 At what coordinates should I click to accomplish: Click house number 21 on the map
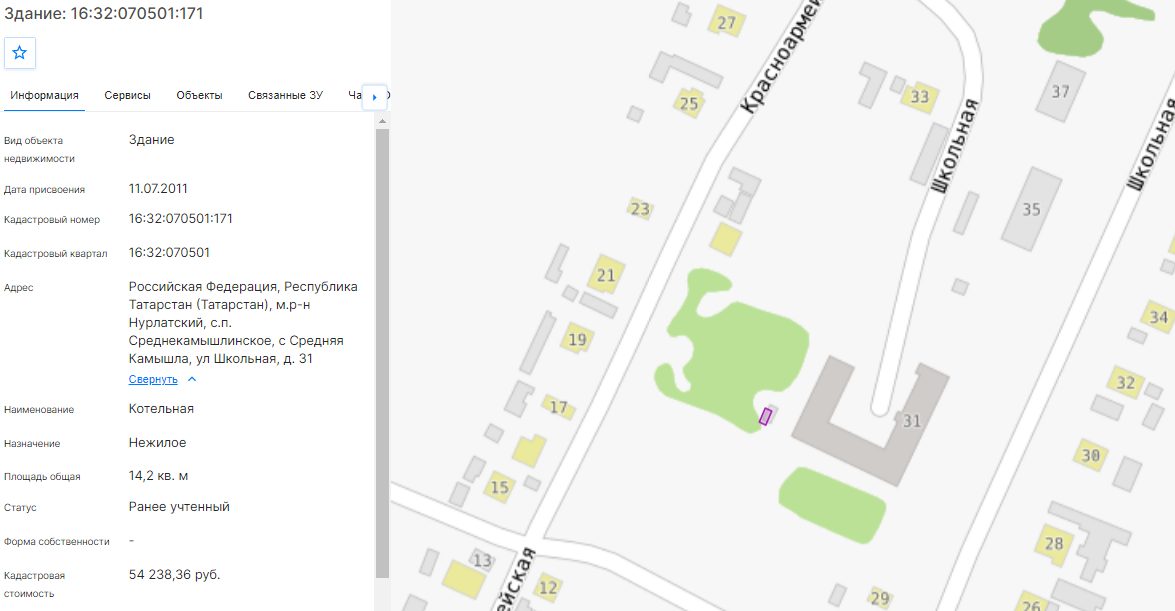point(606,275)
